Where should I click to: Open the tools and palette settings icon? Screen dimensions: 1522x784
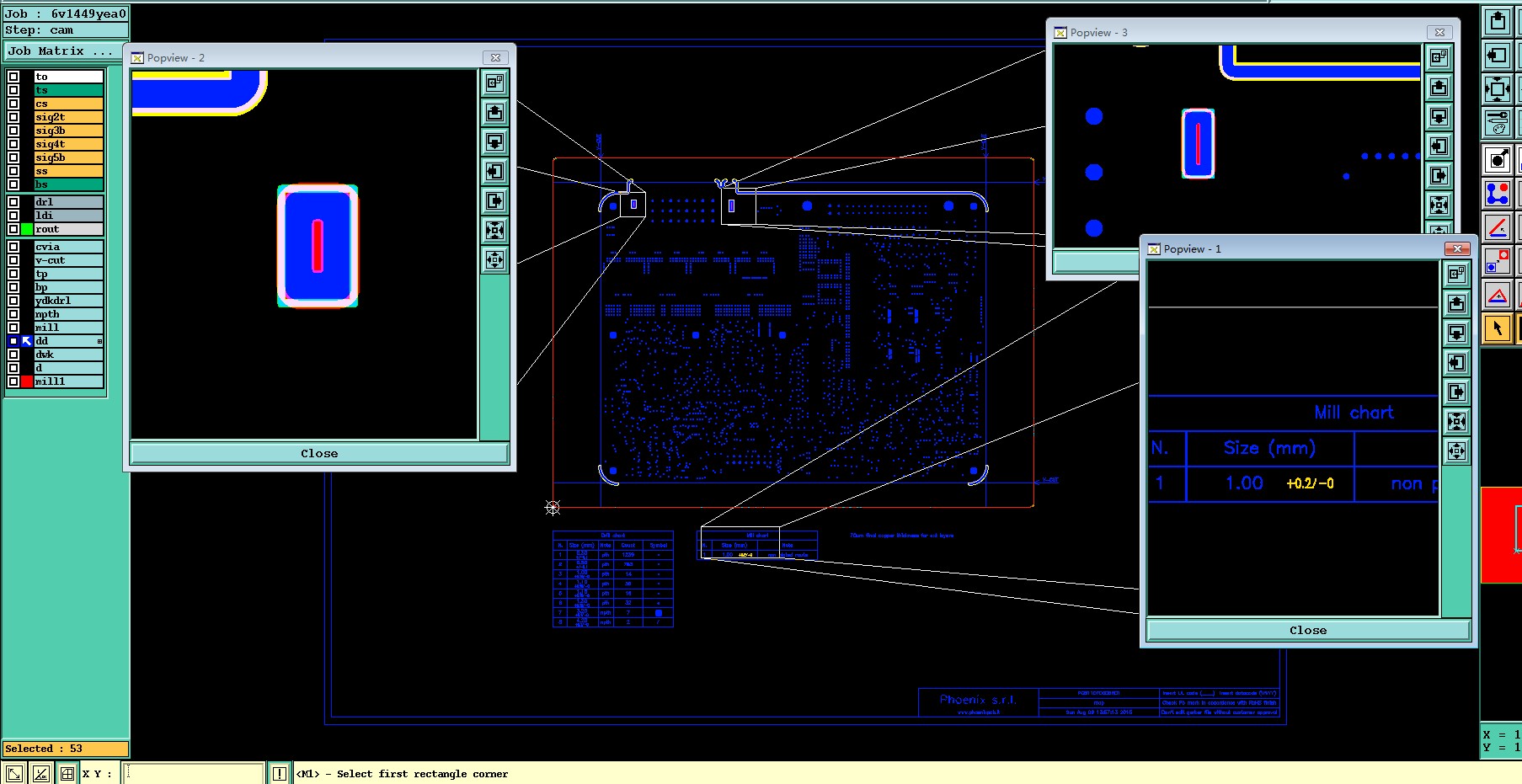pos(1498,123)
